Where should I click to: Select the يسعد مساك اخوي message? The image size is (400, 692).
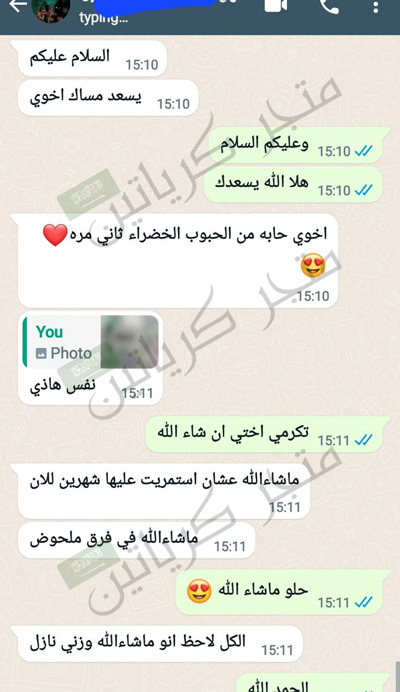108,98
